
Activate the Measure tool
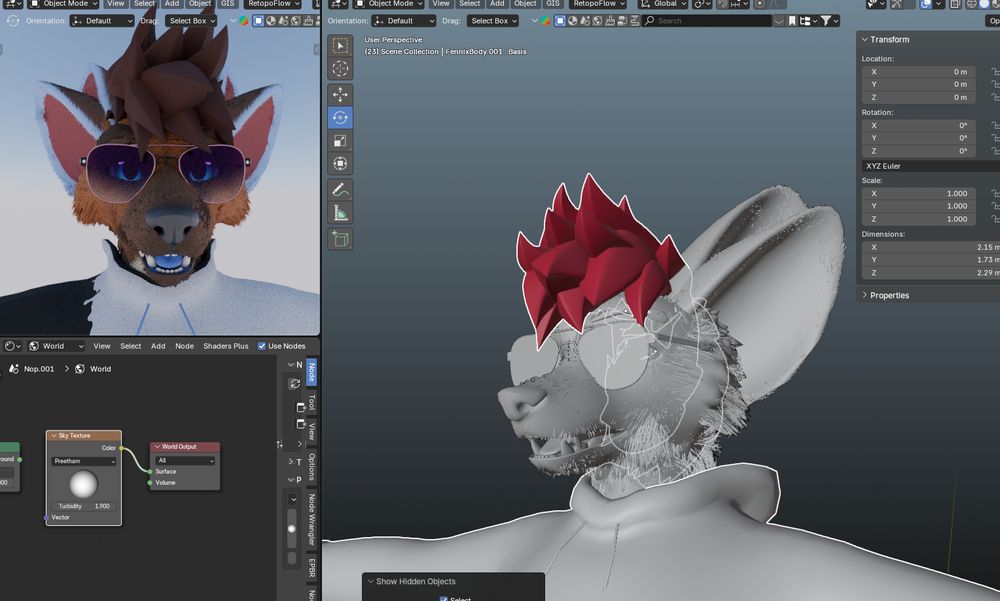[x=340, y=213]
